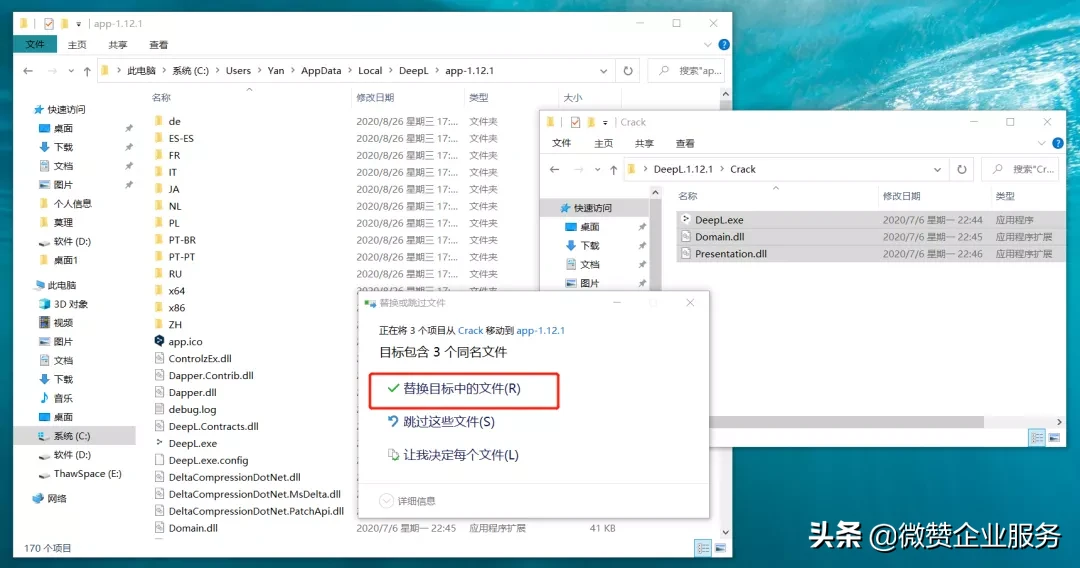Select DeepL.exe in app-1.12.1 window
Screen dimensions: 1080x568
[193, 444]
